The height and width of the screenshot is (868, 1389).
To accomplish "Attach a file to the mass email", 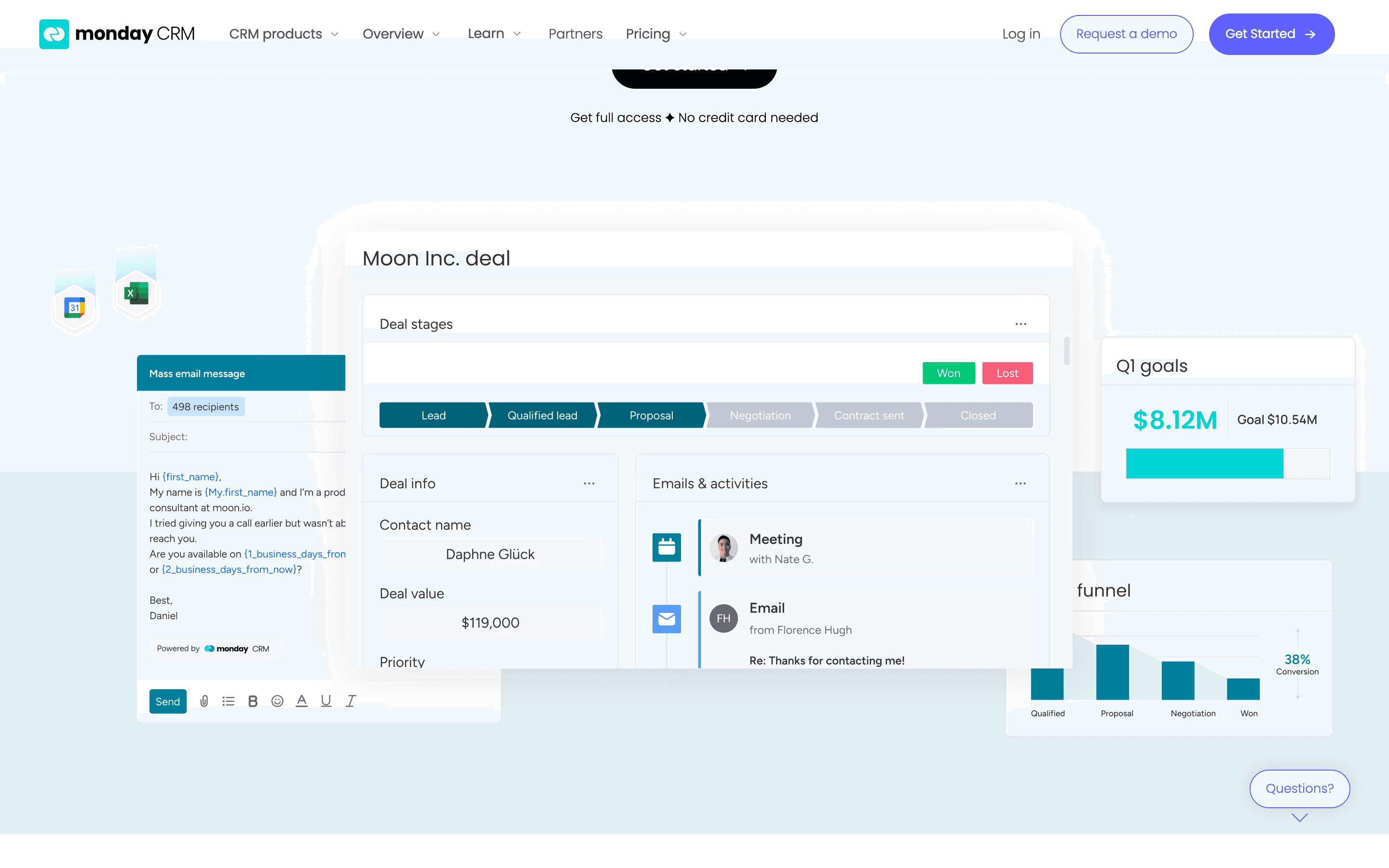I will click(204, 701).
